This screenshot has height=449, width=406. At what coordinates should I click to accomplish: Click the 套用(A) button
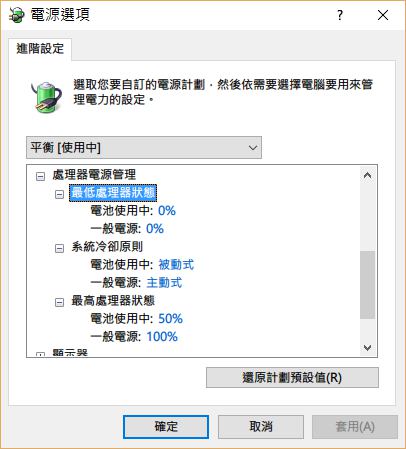point(355,427)
